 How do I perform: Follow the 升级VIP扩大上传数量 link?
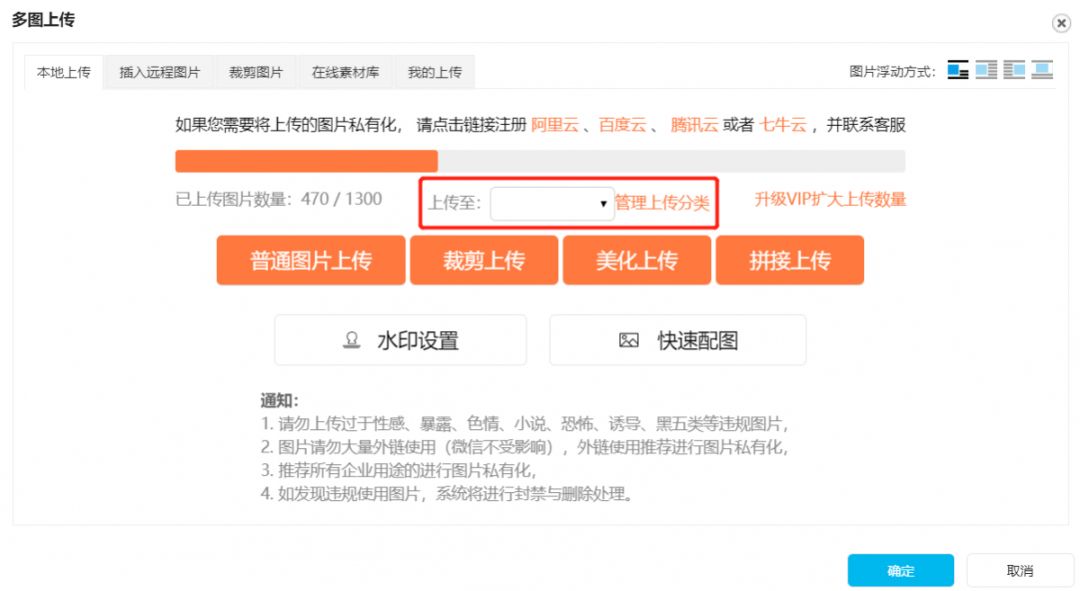pos(830,199)
